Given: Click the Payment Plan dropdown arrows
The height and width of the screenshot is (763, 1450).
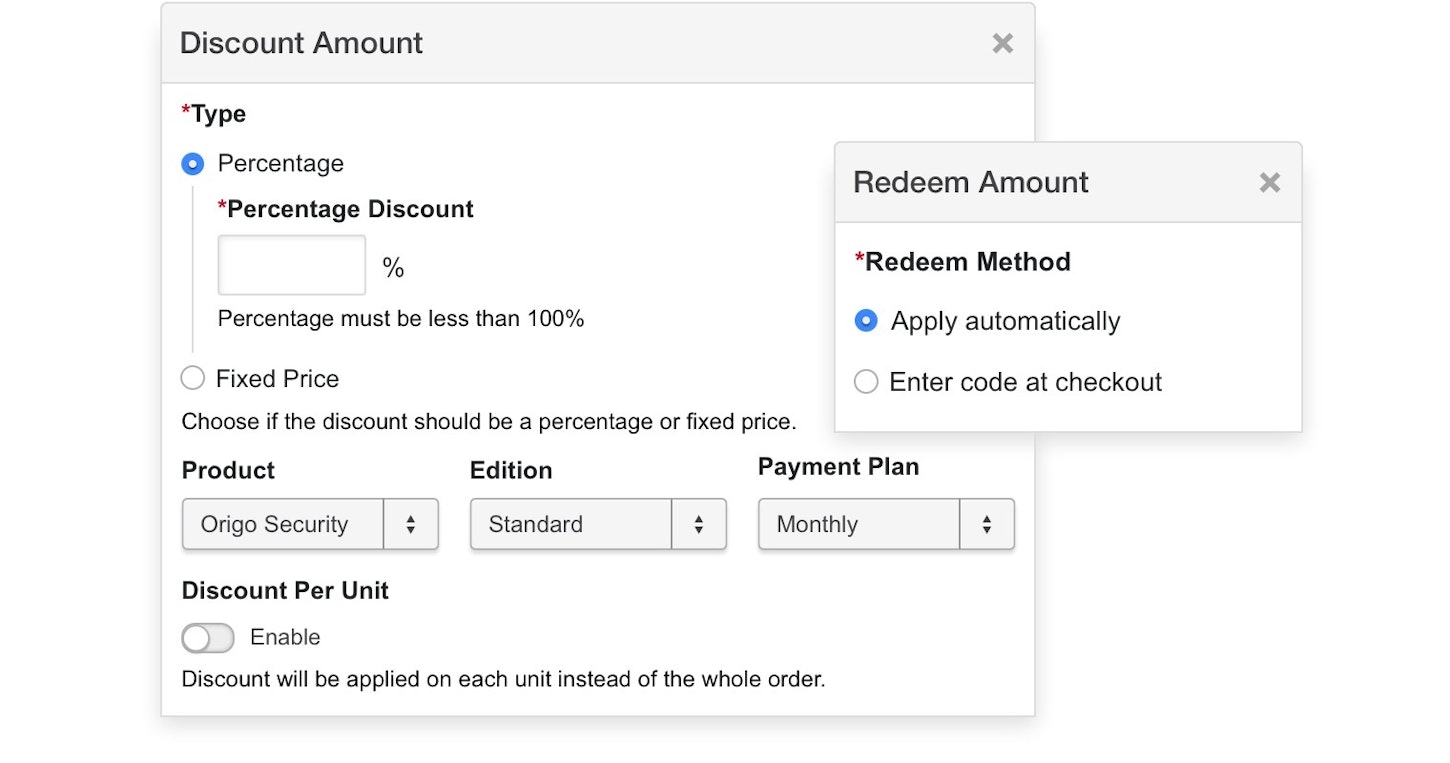Looking at the screenshot, I should click(986, 525).
